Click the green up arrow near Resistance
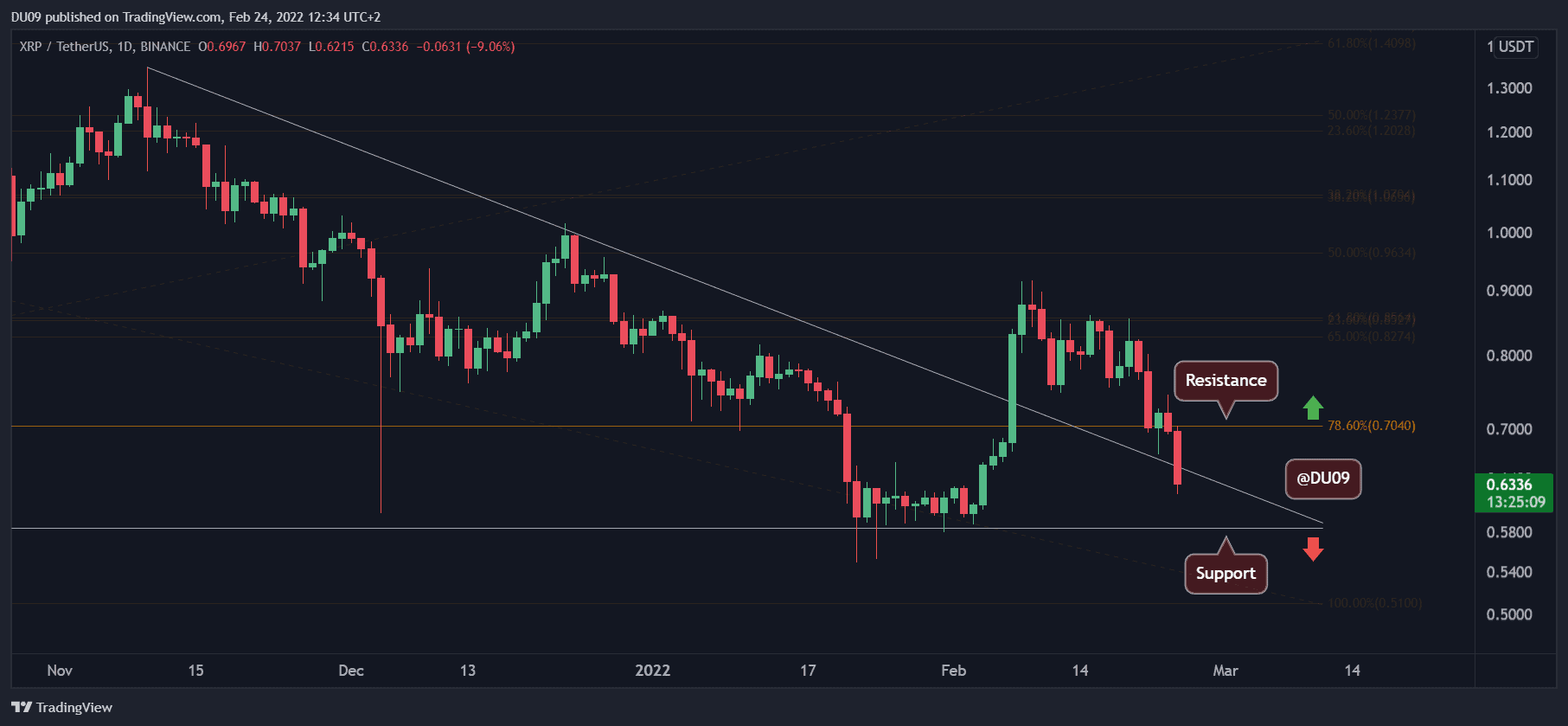 1313,408
